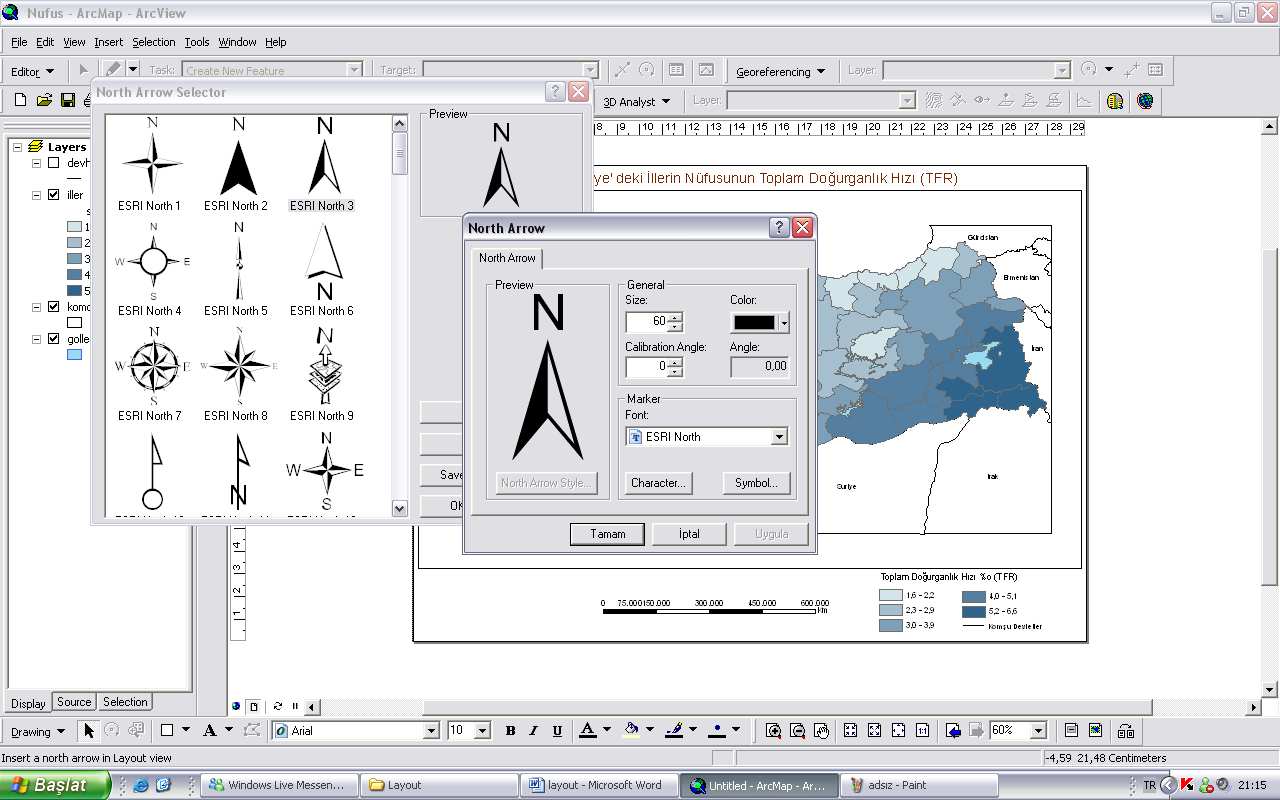Image resolution: width=1280 pixels, height=800 pixels.
Task: Click the Open folder icon in toolbar
Action: click(44, 100)
